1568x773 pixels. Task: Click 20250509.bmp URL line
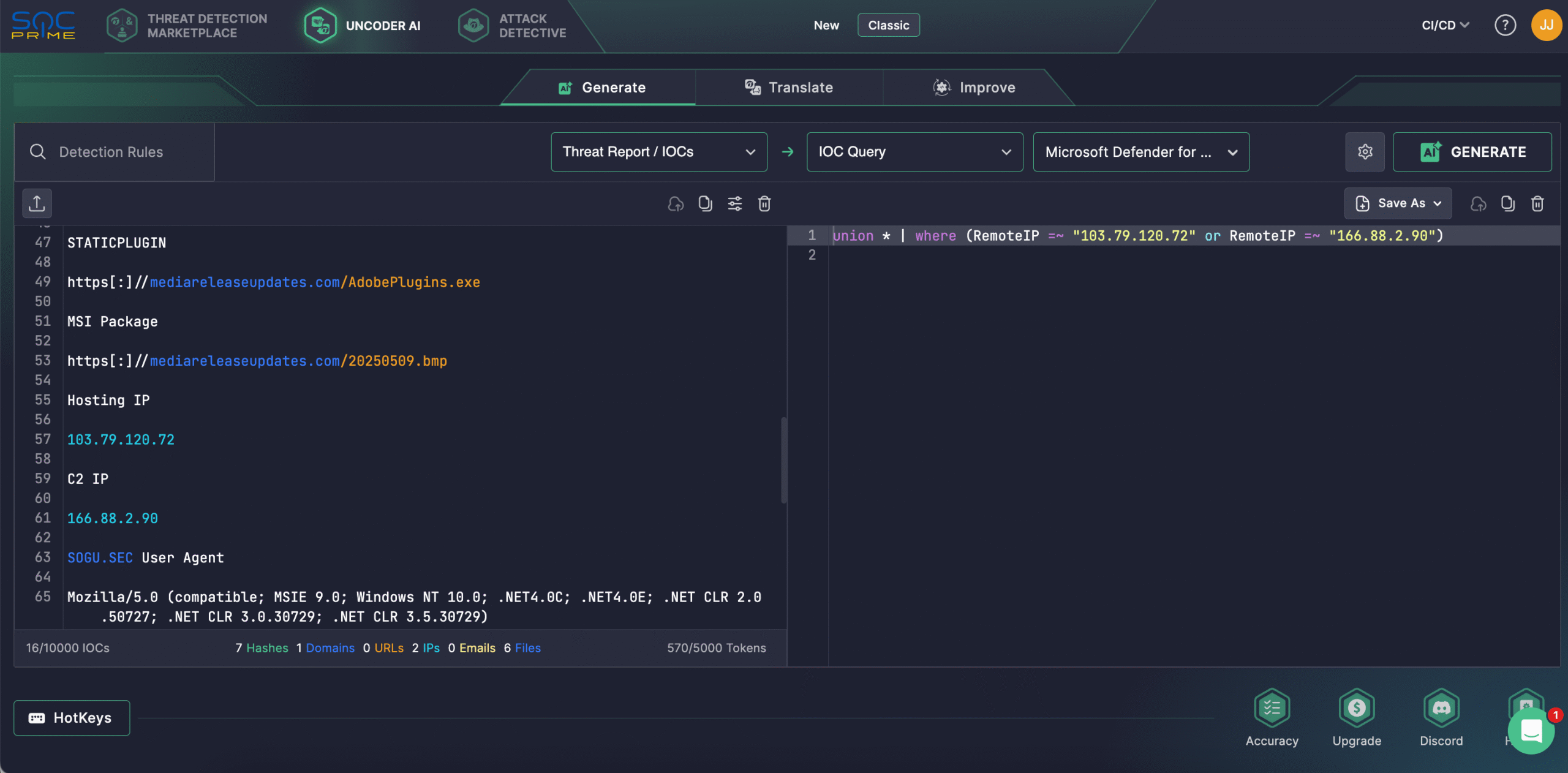(257, 361)
